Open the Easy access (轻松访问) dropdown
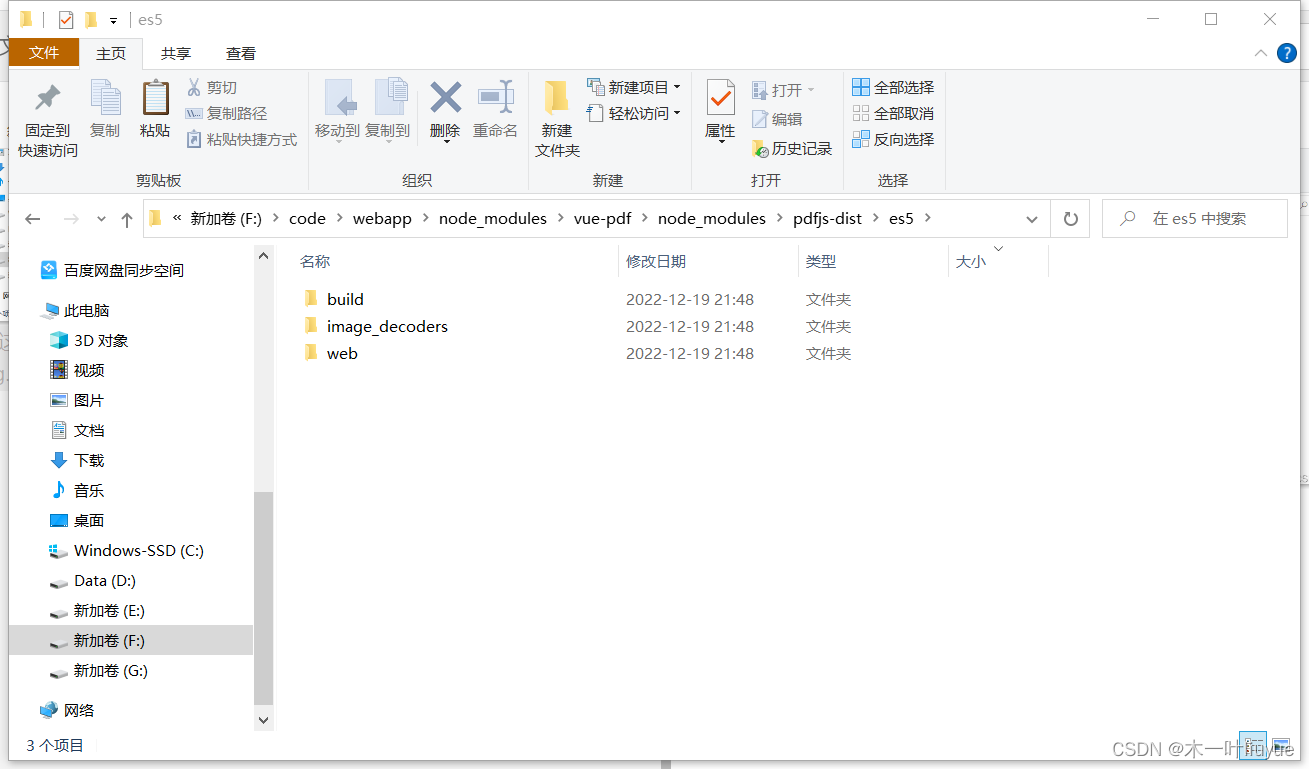 point(634,113)
